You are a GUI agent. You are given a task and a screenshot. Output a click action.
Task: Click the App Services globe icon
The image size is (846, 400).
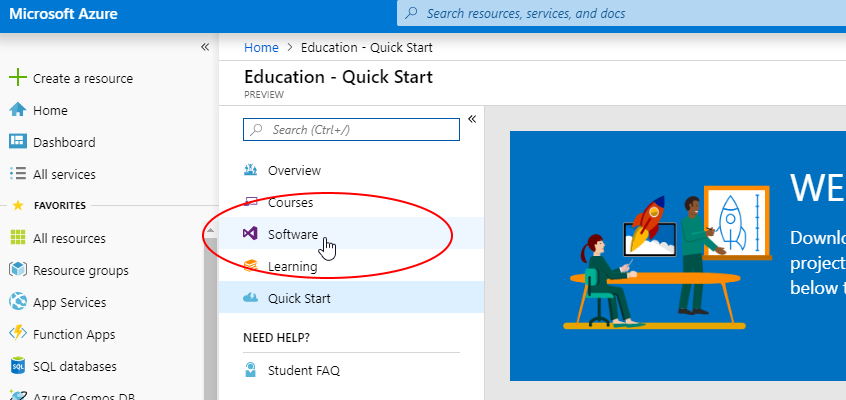18,302
